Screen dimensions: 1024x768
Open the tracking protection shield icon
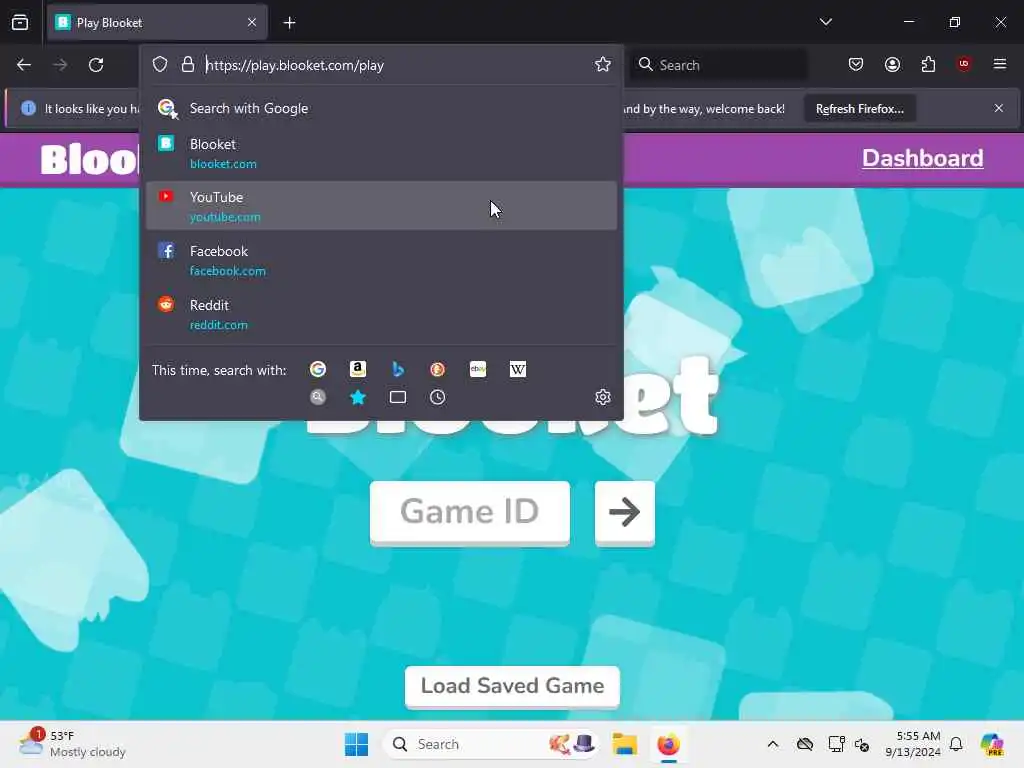160,65
